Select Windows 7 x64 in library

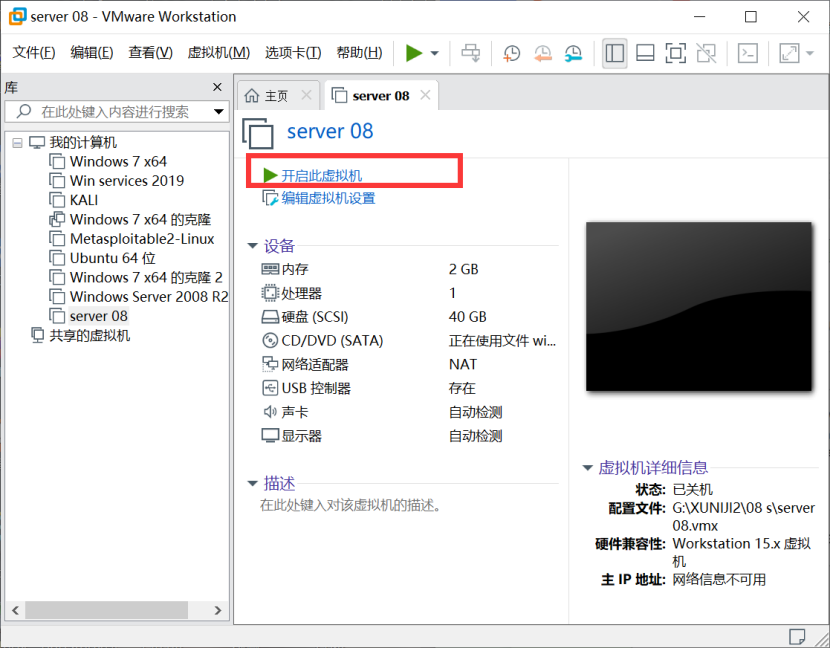pyautogui.click(x=118, y=161)
